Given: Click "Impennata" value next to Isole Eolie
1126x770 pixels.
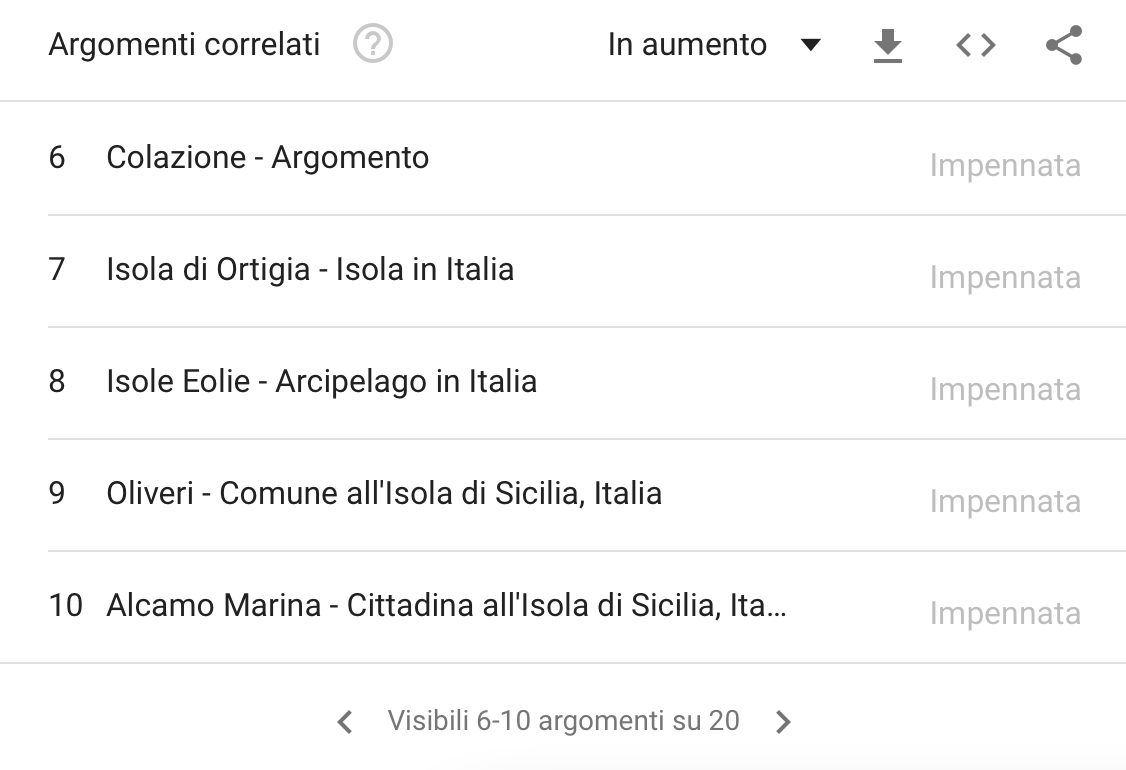Looking at the screenshot, I should tap(1005, 389).
